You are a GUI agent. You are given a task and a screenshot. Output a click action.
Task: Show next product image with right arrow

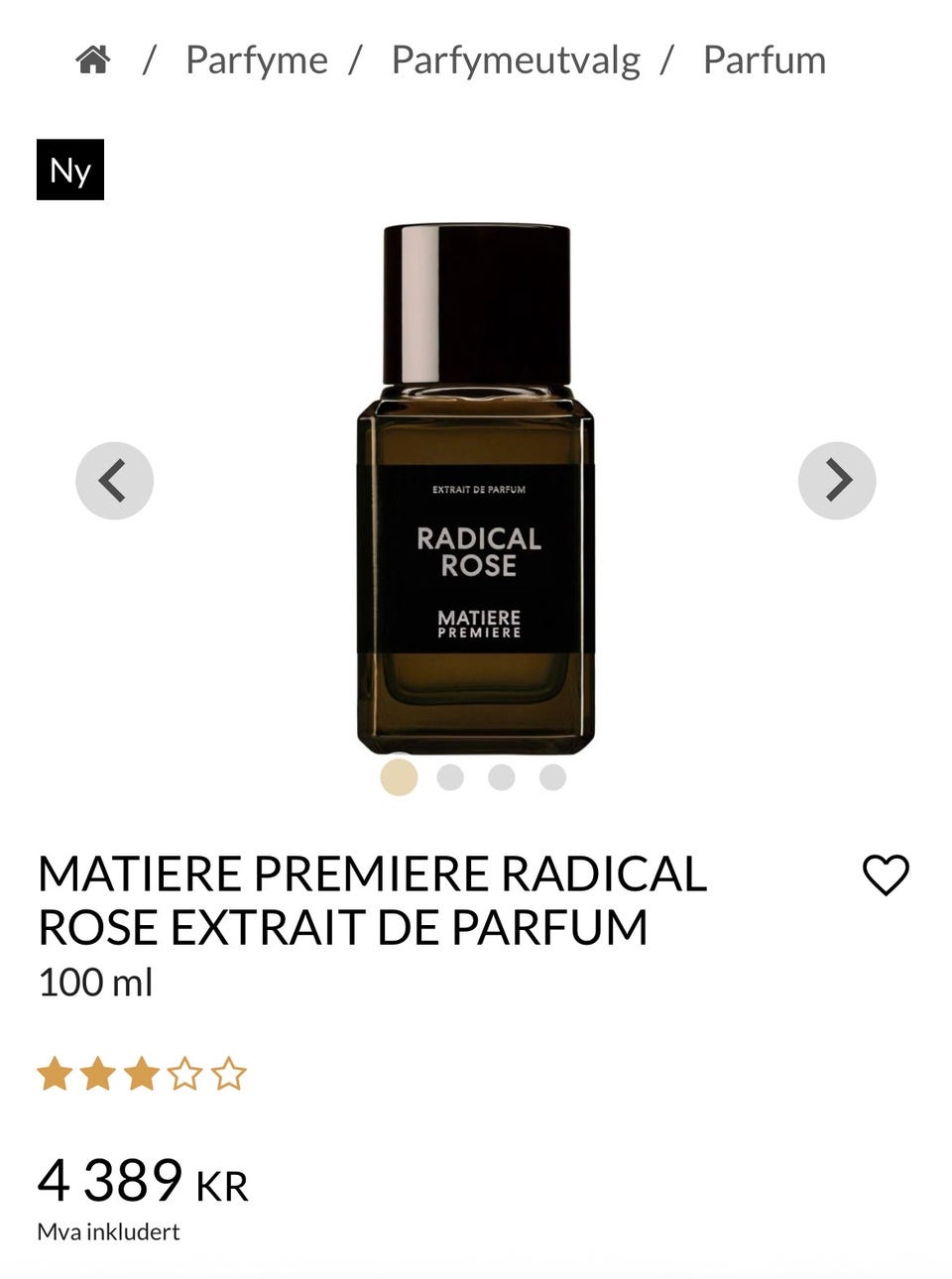tap(837, 481)
